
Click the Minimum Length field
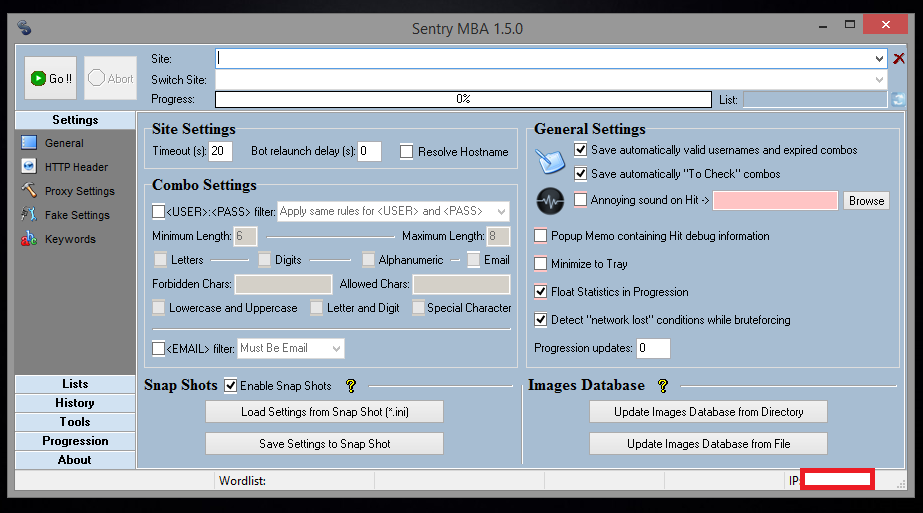click(x=245, y=236)
